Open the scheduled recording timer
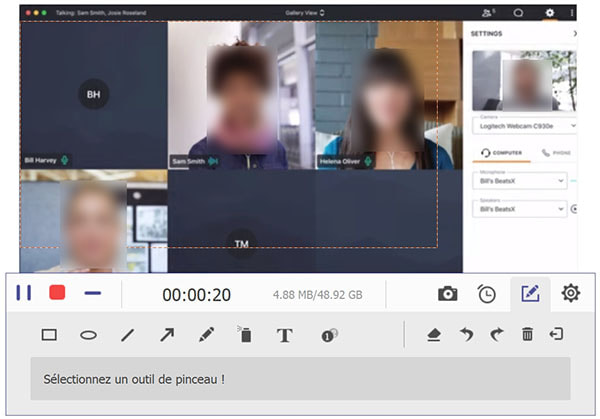Image resolution: width=600 pixels, height=419 pixels. click(487, 293)
